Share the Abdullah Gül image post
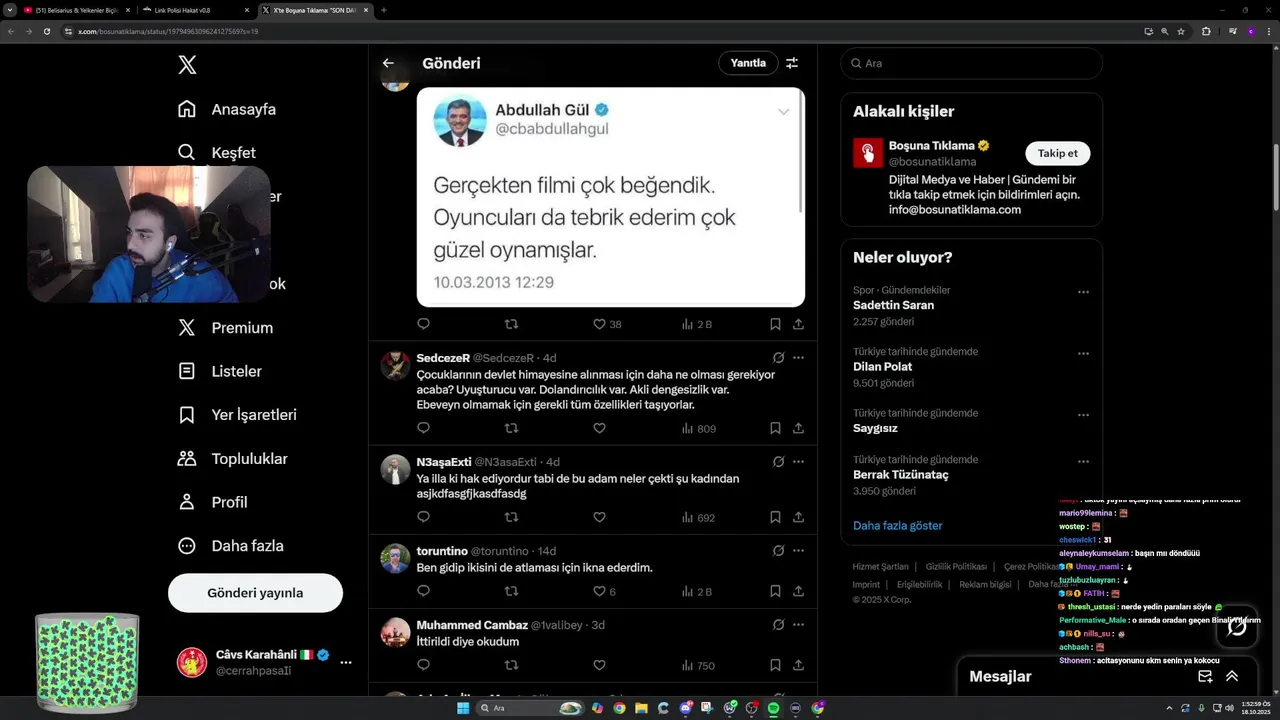The height and width of the screenshot is (720, 1280). pos(798,324)
